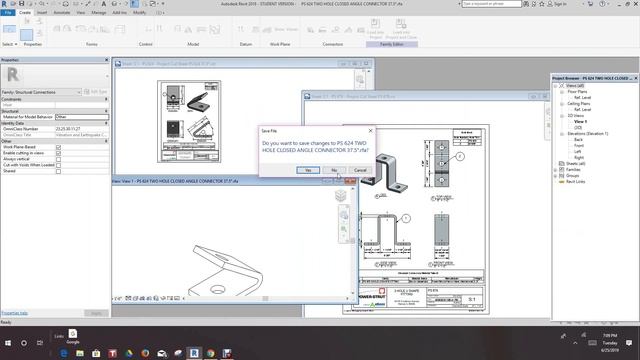Click the Open file quick-access icon
Image resolution: width=640 pixels, height=360 pixels.
tap(13, 4)
